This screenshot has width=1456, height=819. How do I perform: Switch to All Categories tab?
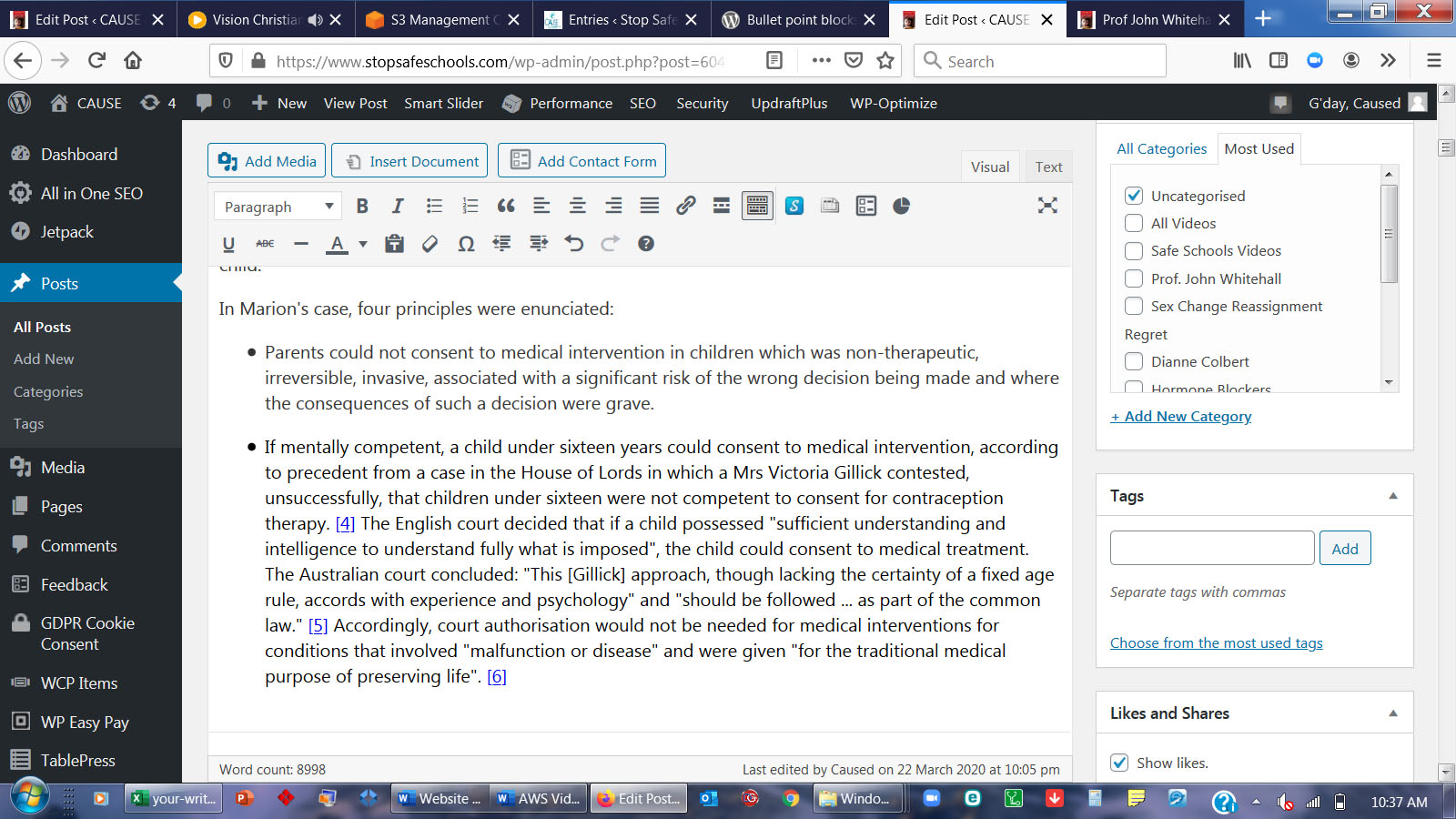[x=1161, y=149]
